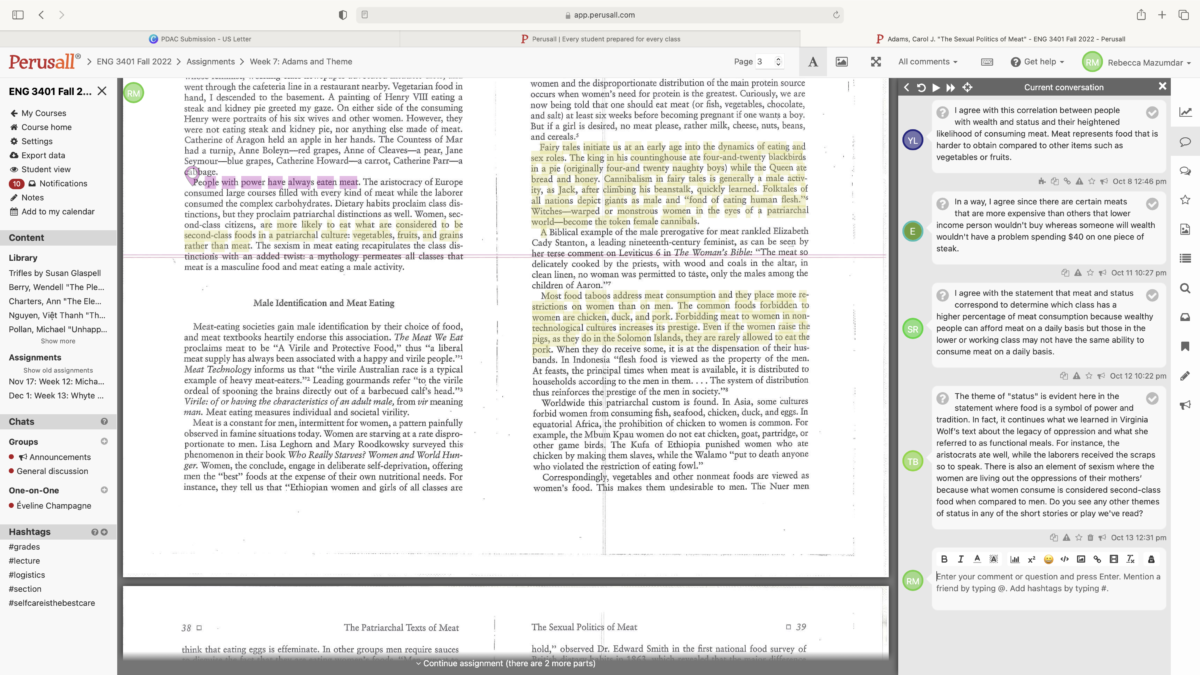1200x675 pixels.
Task: Expand Continue assignment bar at bottom
Action: 507,663
